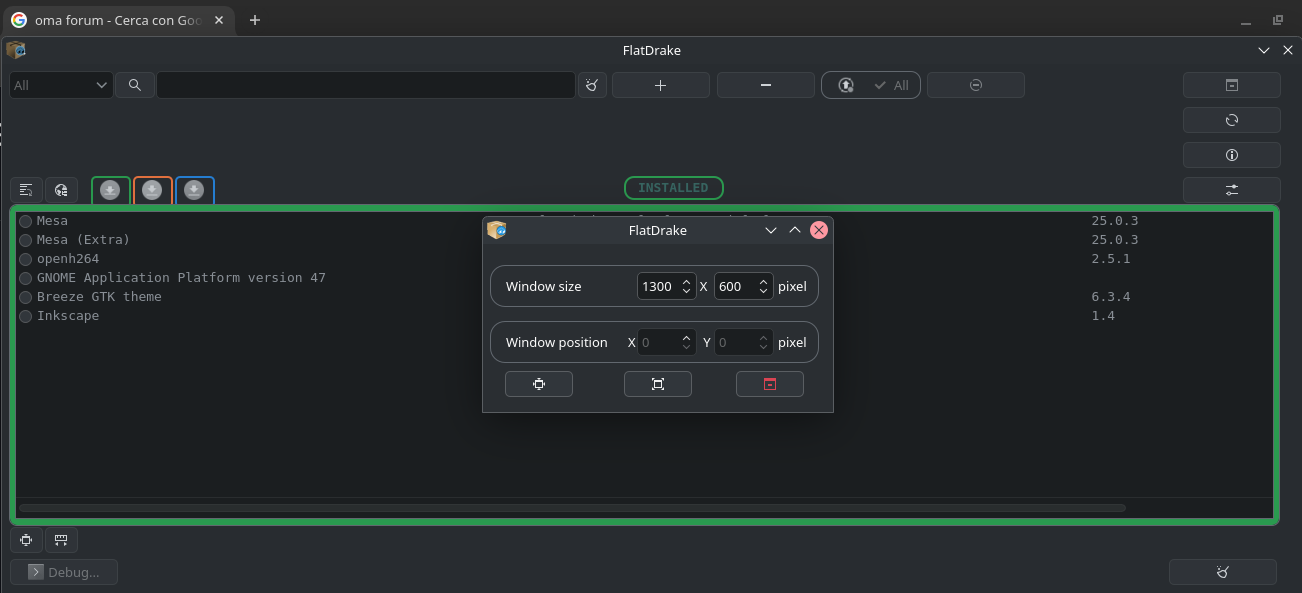1302x593 pixels.
Task: Click the horizontal scrollbar of the package list
Action: 572,508
